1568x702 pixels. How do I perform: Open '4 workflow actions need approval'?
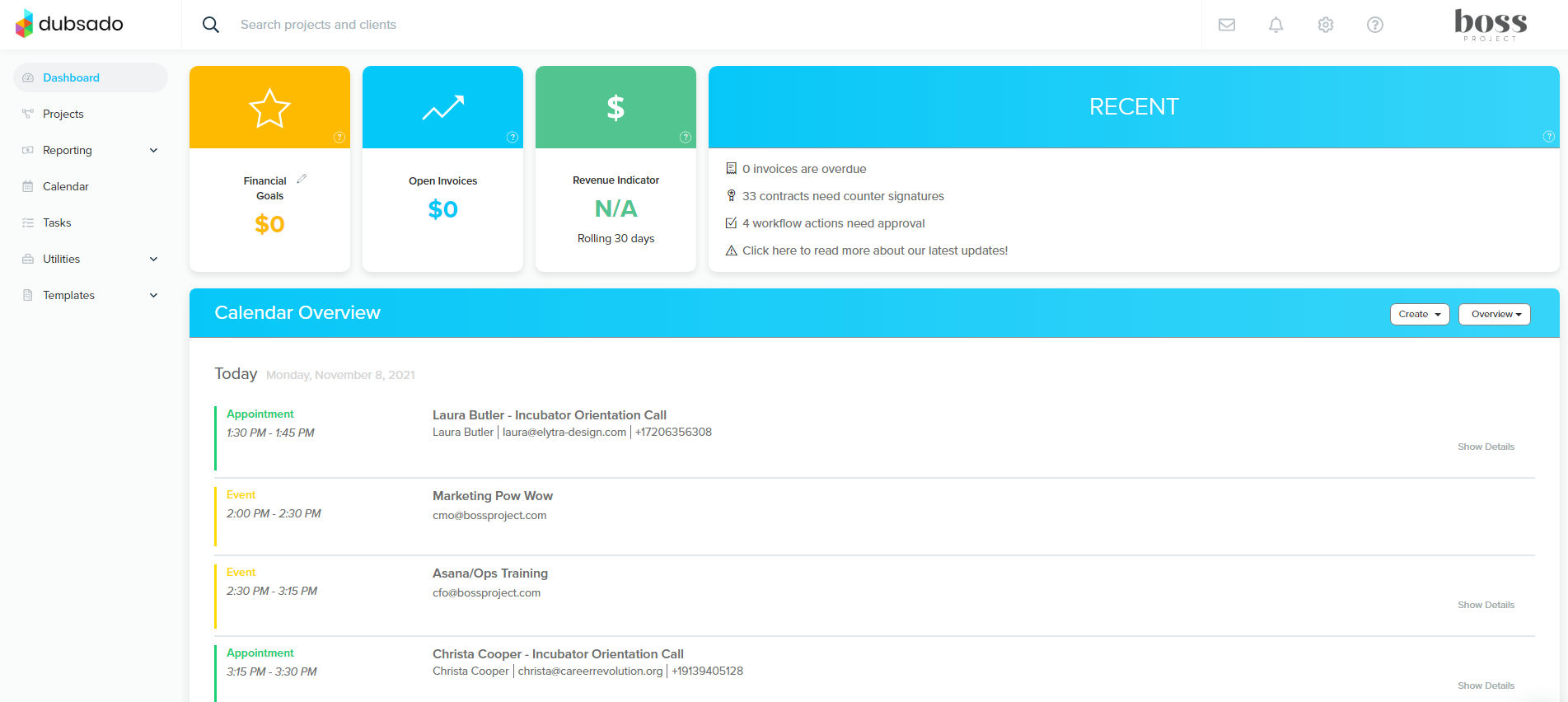point(833,223)
